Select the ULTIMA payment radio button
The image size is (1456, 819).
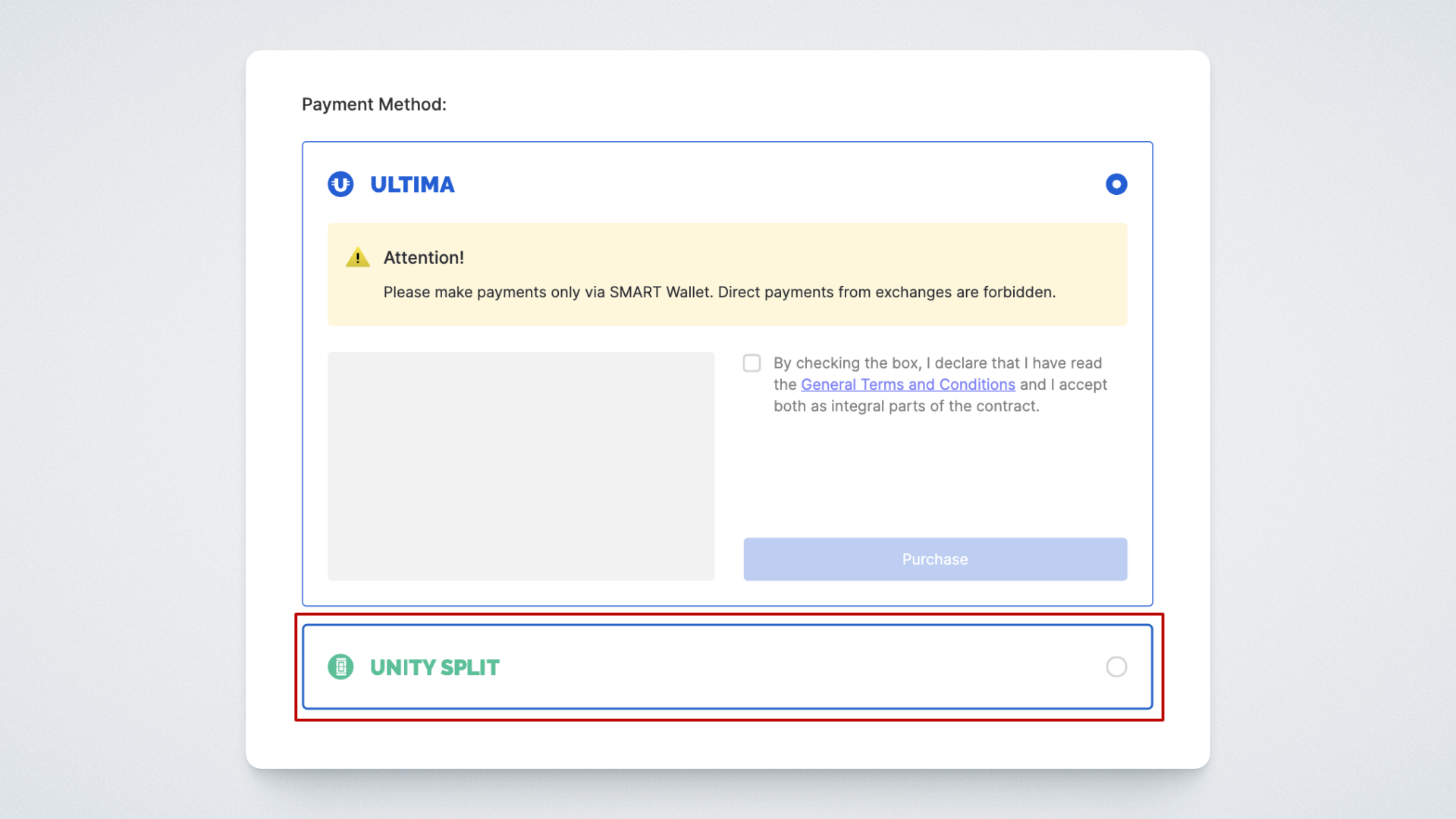click(1116, 184)
